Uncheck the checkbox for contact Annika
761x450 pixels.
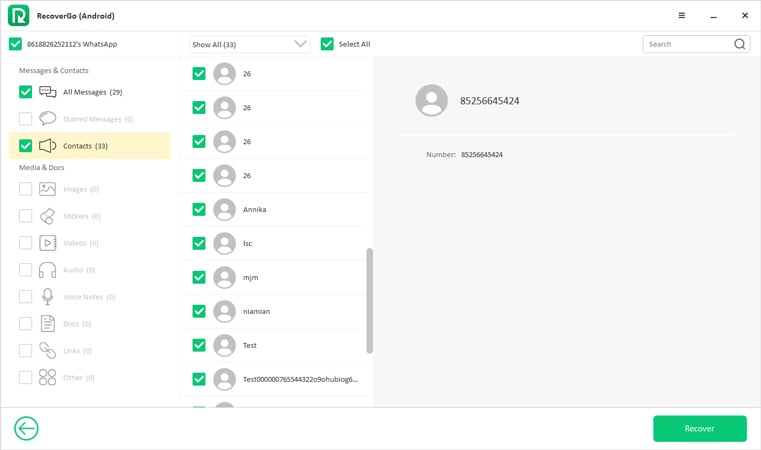point(199,209)
